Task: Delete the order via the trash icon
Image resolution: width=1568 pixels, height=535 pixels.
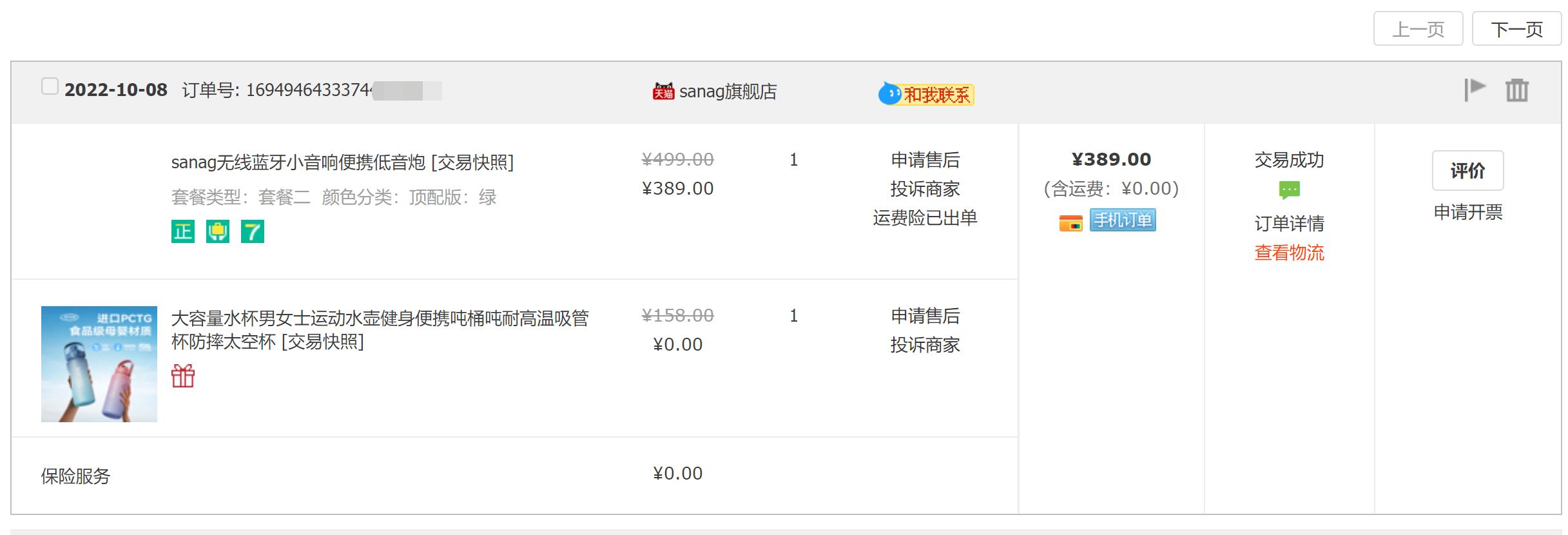Action: [x=1516, y=90]
